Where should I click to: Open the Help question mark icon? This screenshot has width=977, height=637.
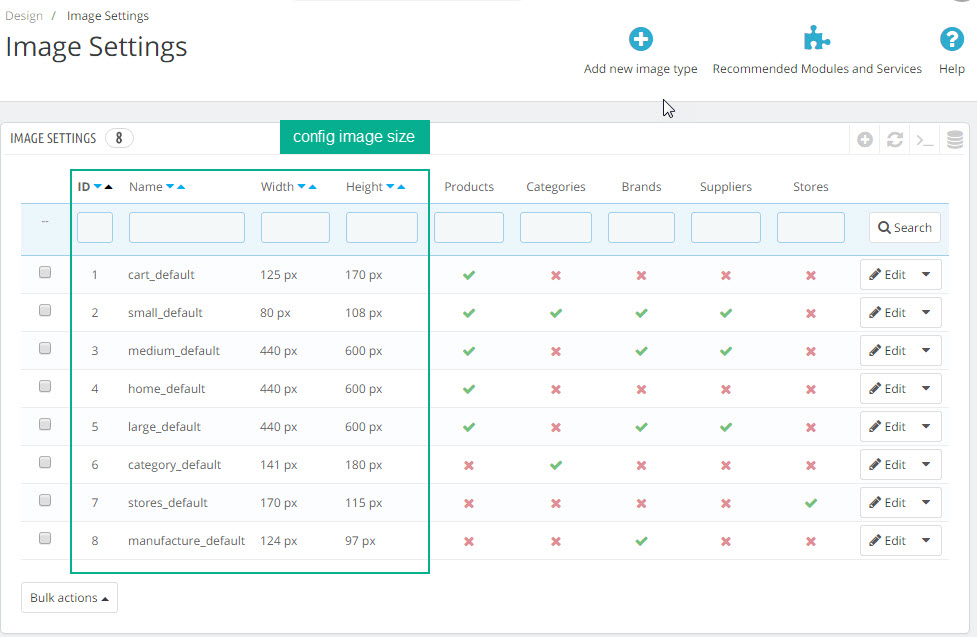pyautogui.click(x=951, y=39)
